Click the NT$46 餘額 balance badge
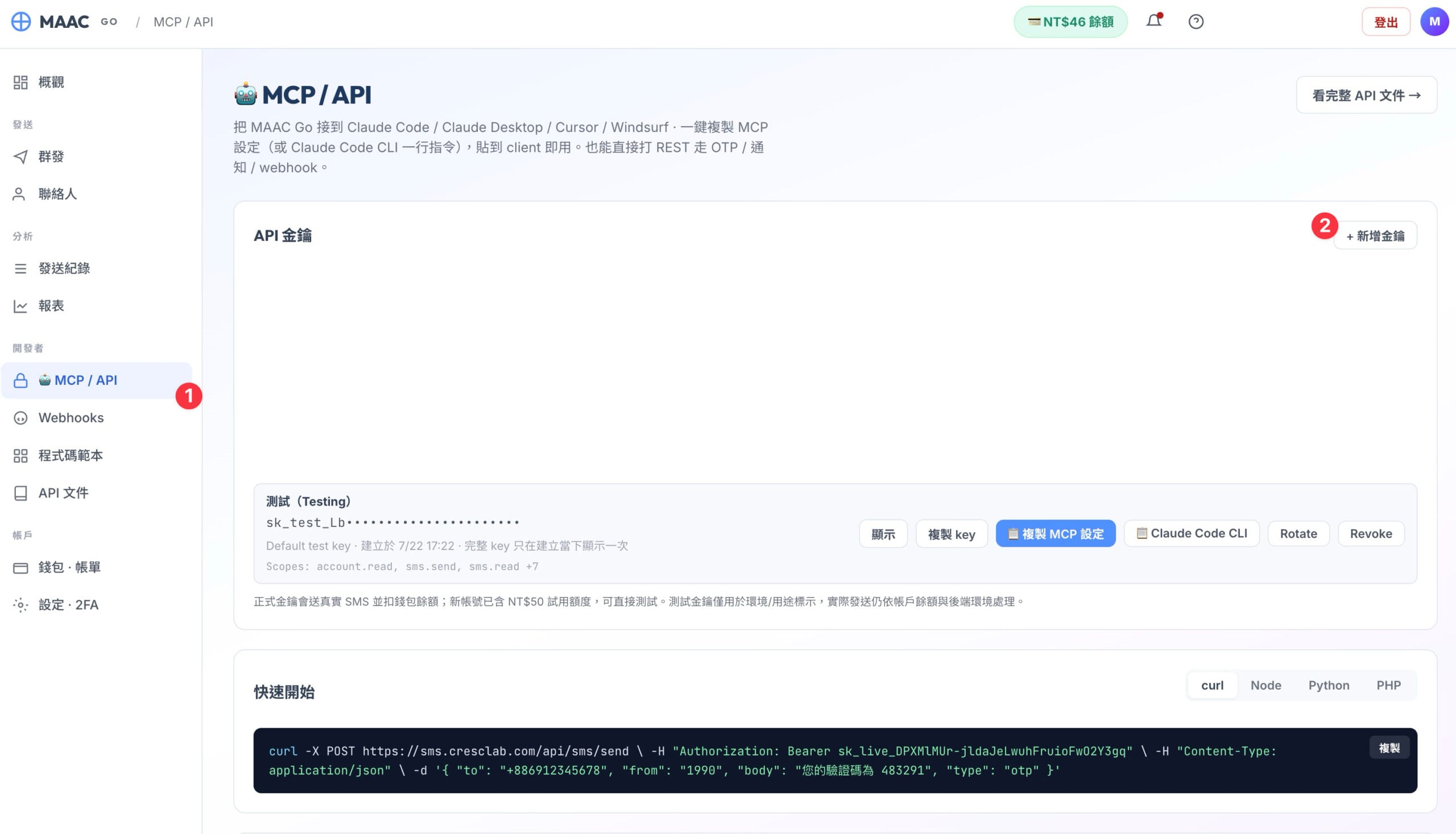The width and height of the screenshot is (1456, 834). (x=1070, y=22)
